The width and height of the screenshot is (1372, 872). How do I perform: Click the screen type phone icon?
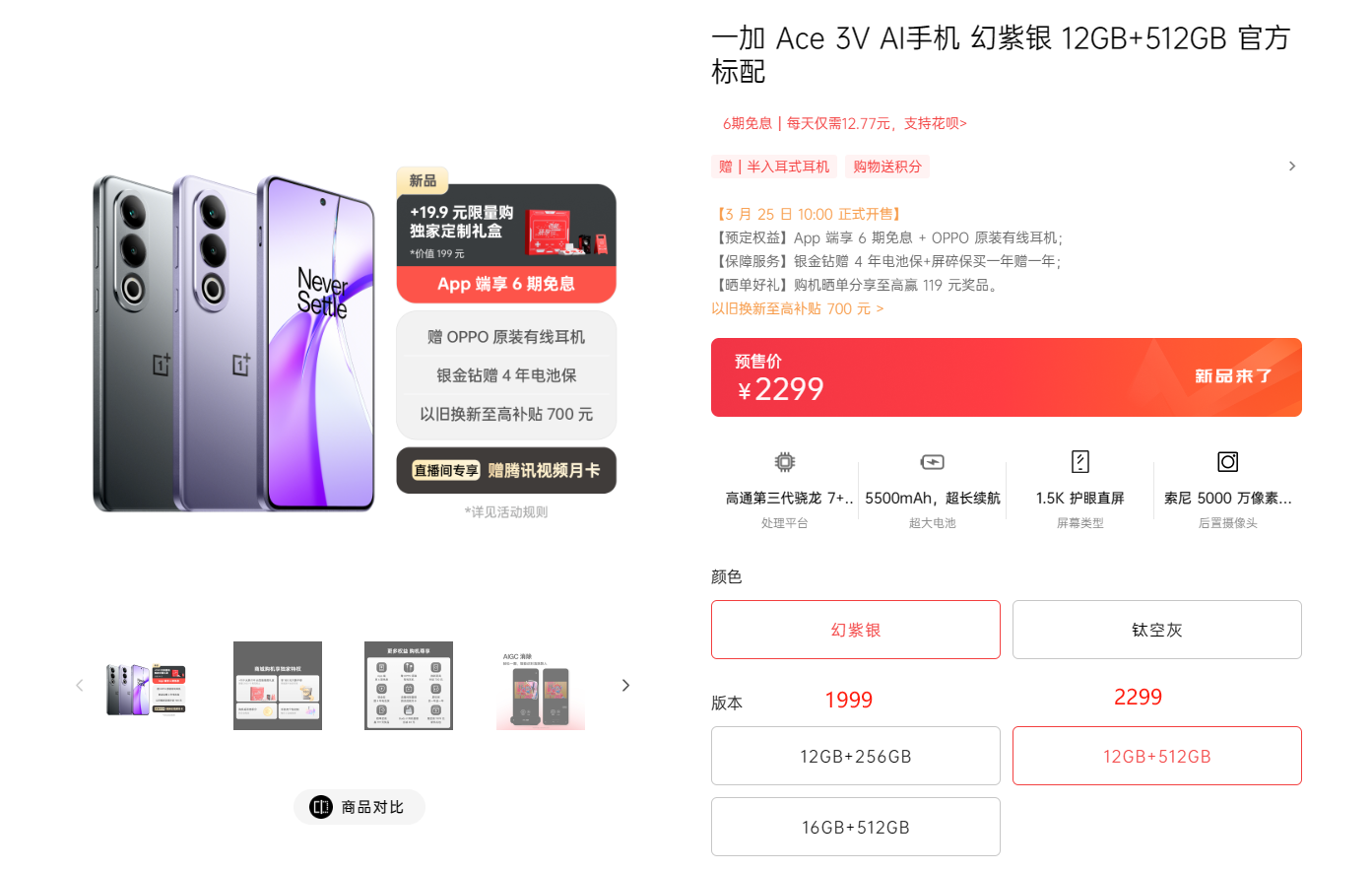pos(1079,461)
